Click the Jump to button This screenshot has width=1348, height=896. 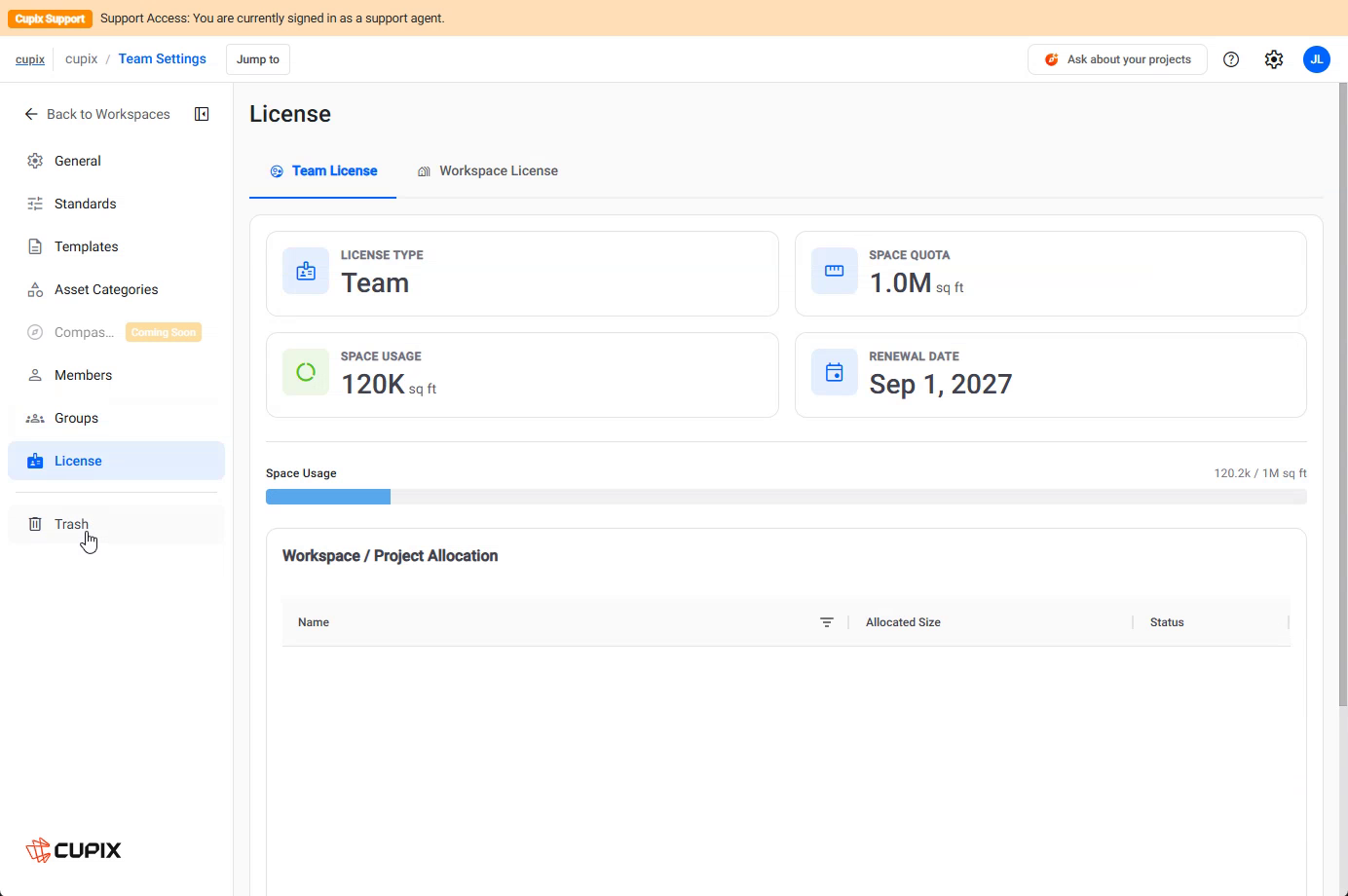pyautogui.click(x=258, y=59)
